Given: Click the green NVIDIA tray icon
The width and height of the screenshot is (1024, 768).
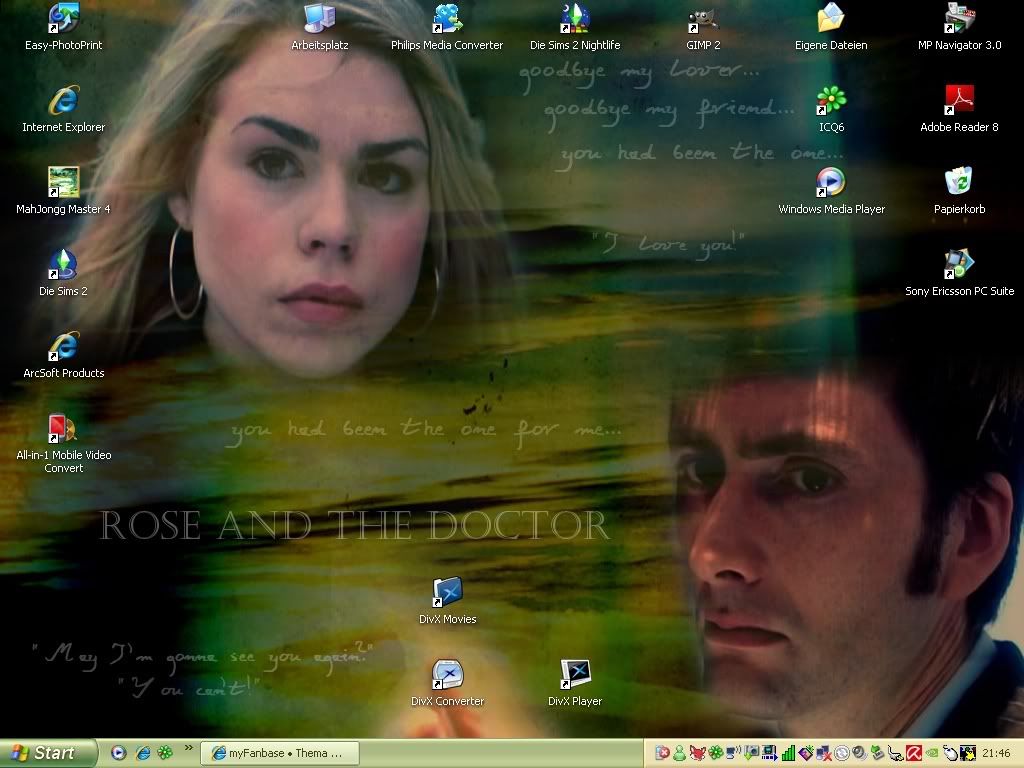Looking at the screenshot, I should (932, 753).
